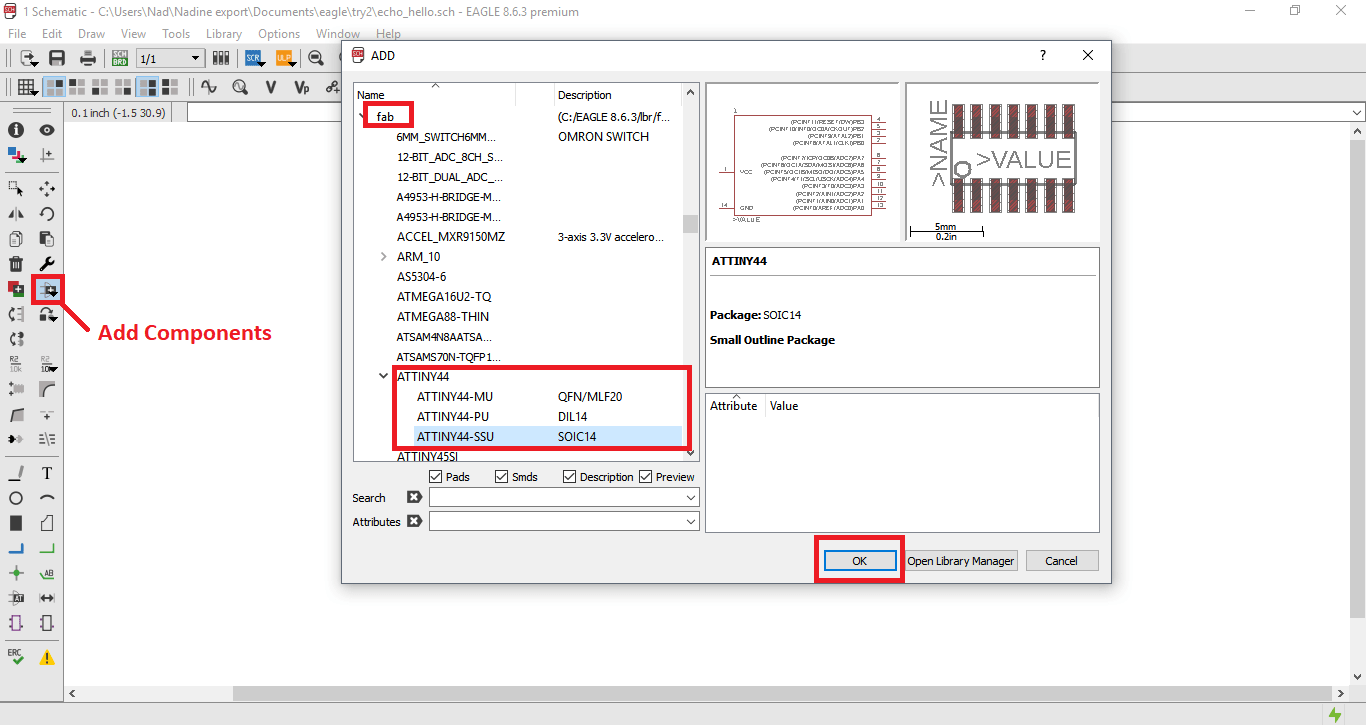Screen dimensions: 1366x725
Task: Open the SCR script run icon
Action: (253, 59)
